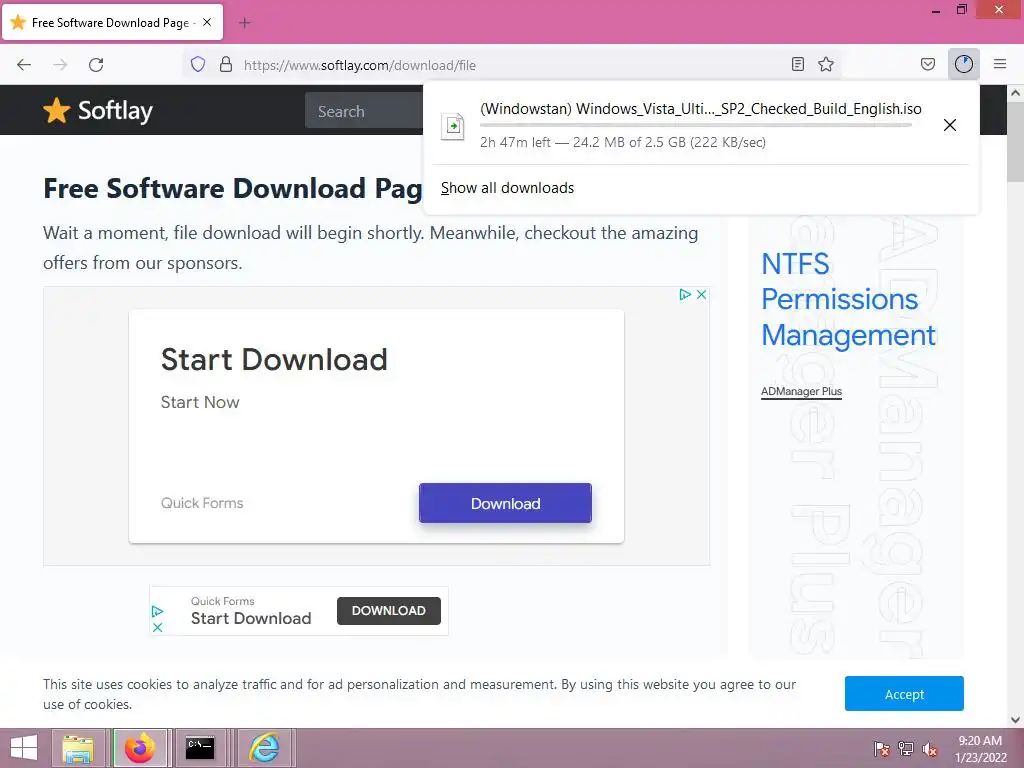Click the network tray icon
This screenshot has width=1024, height=768.
pyautogui.click(x=906, y=748)
